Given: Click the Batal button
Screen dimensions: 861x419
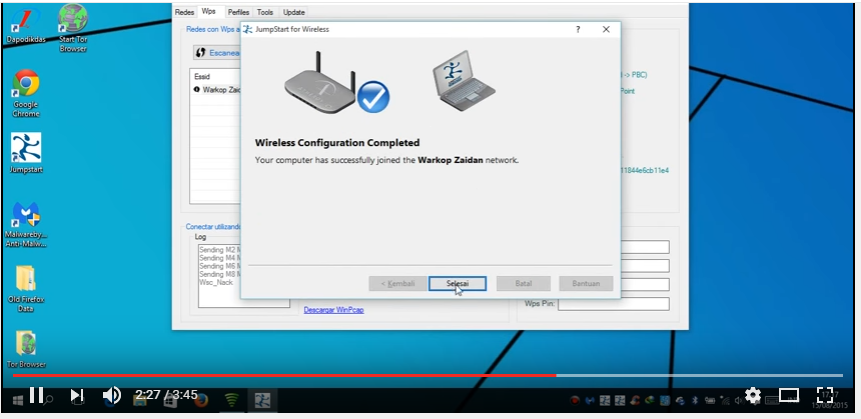Looking at the screenshot, I should tap(523, 283).
